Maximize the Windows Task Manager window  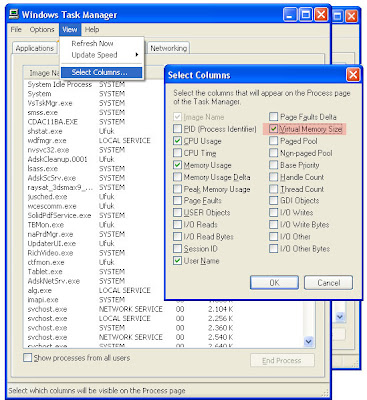pyautogui.click(x=305, y=15)
